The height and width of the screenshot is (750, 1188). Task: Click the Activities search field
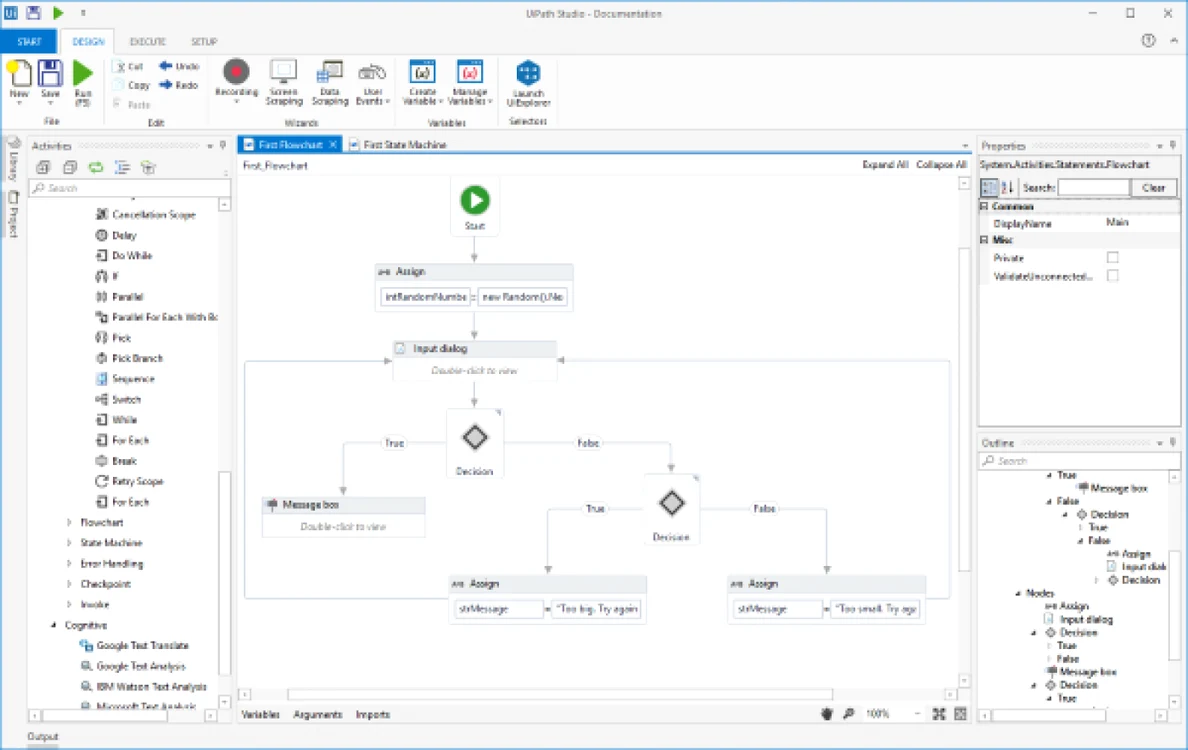[x=130, y=188]
